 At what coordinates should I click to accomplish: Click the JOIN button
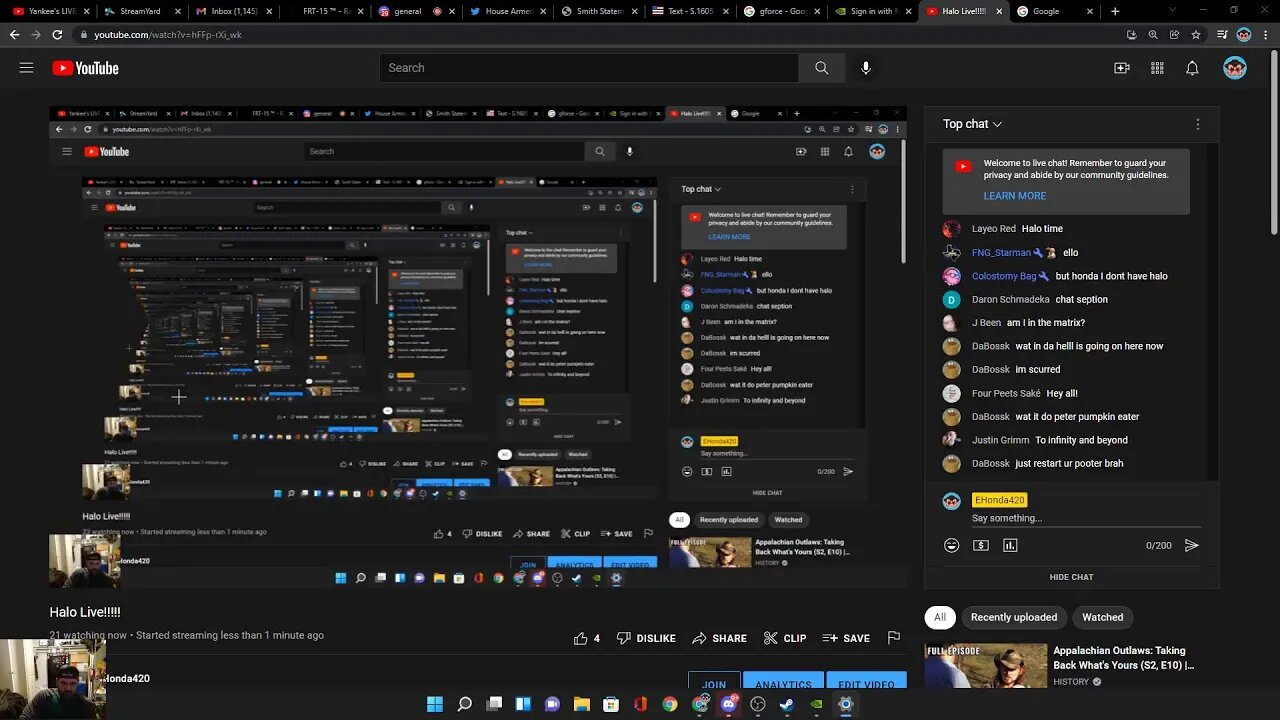[714, 681]
